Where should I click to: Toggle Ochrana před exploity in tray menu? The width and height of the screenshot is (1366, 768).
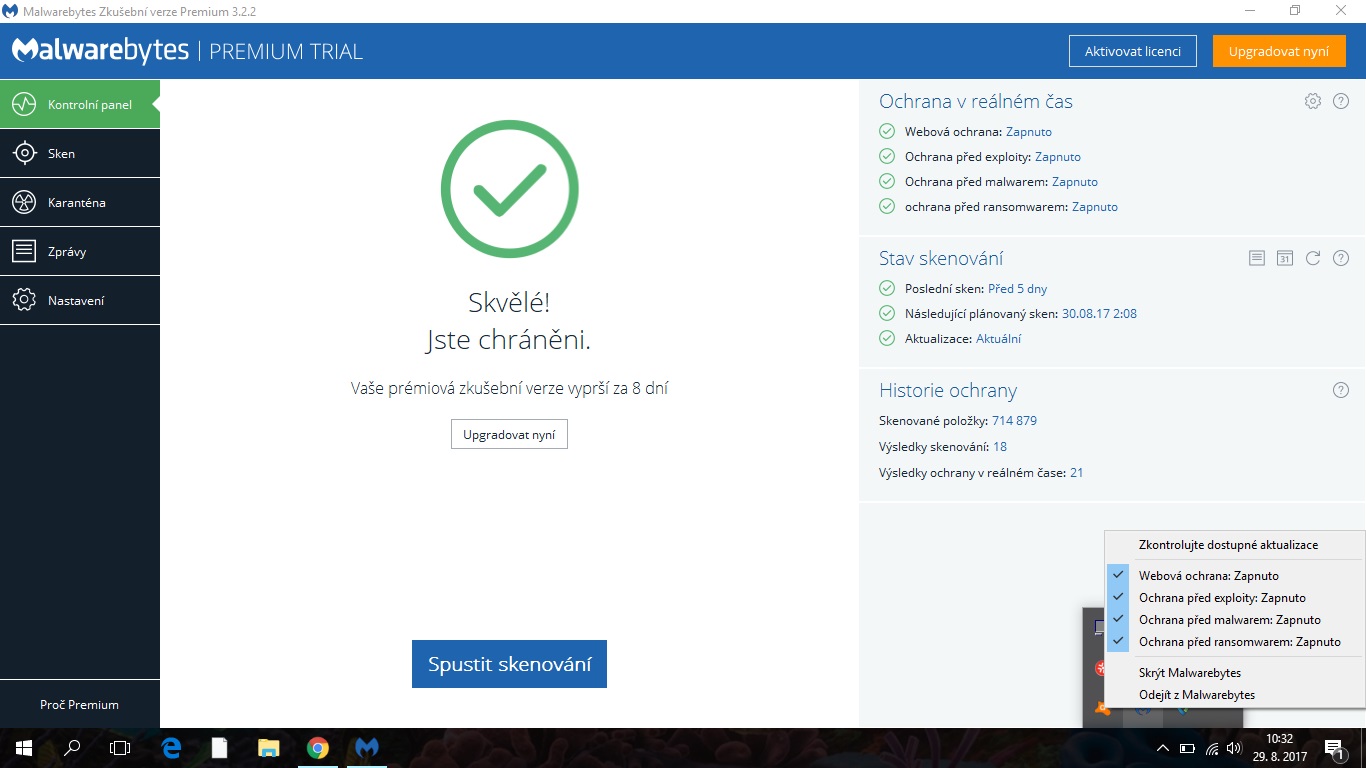point(1221,598)
